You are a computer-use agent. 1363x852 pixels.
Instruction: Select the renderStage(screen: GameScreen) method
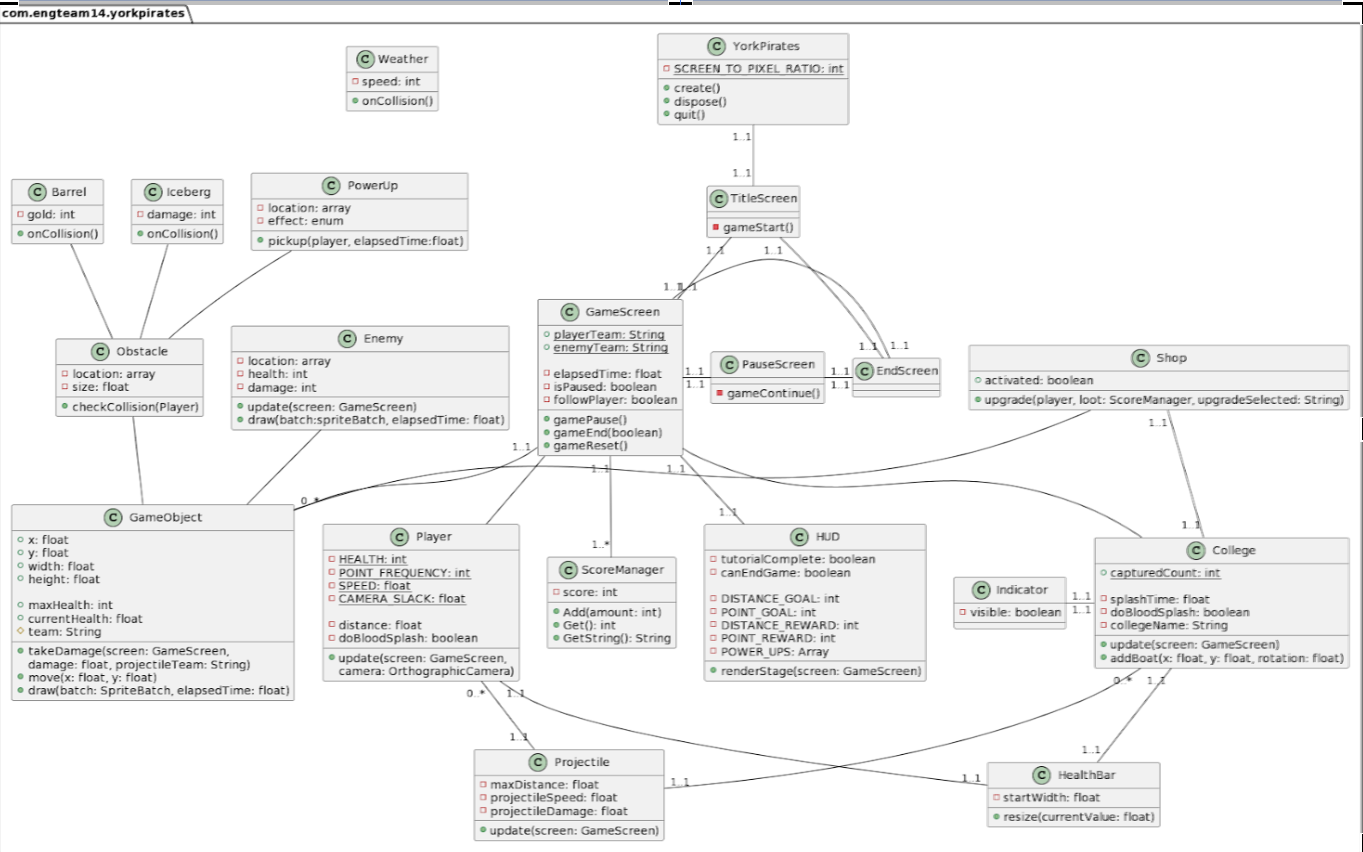[821, 671]
